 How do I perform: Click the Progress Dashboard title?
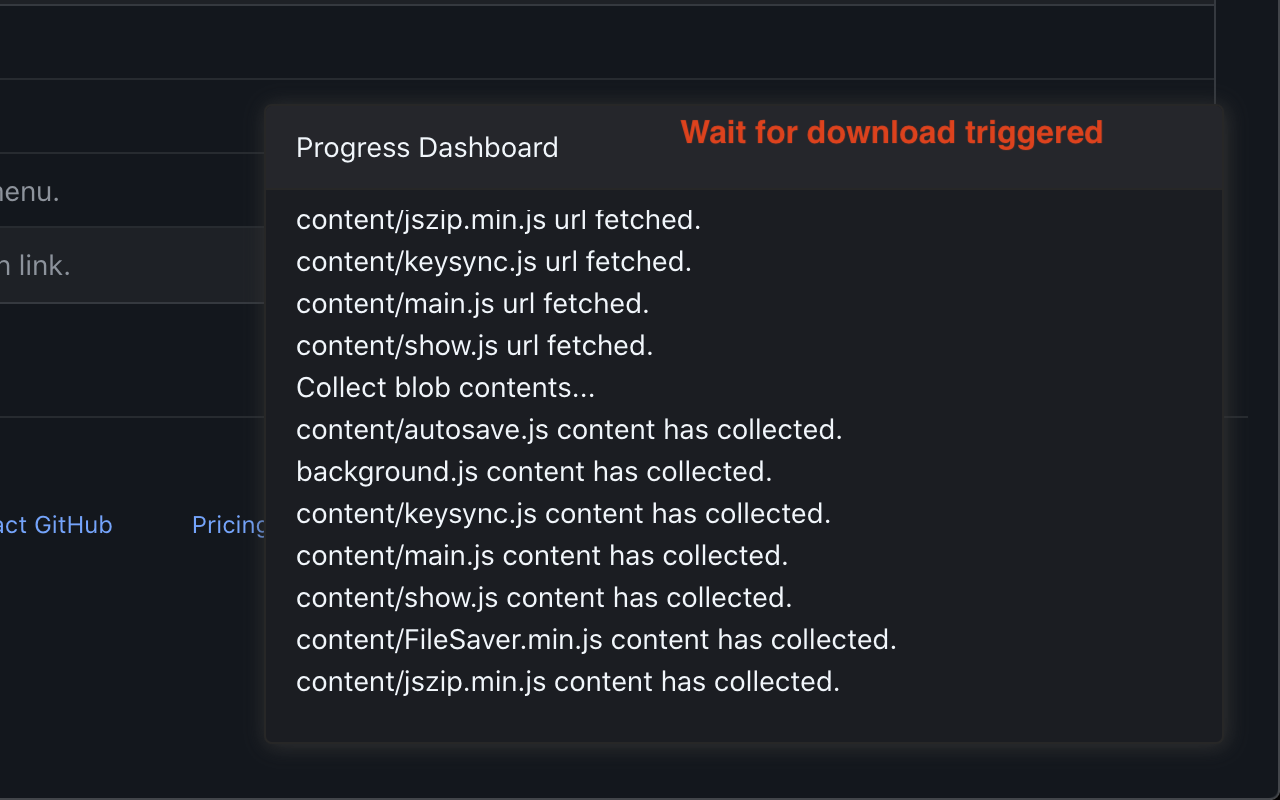[427, 148]
